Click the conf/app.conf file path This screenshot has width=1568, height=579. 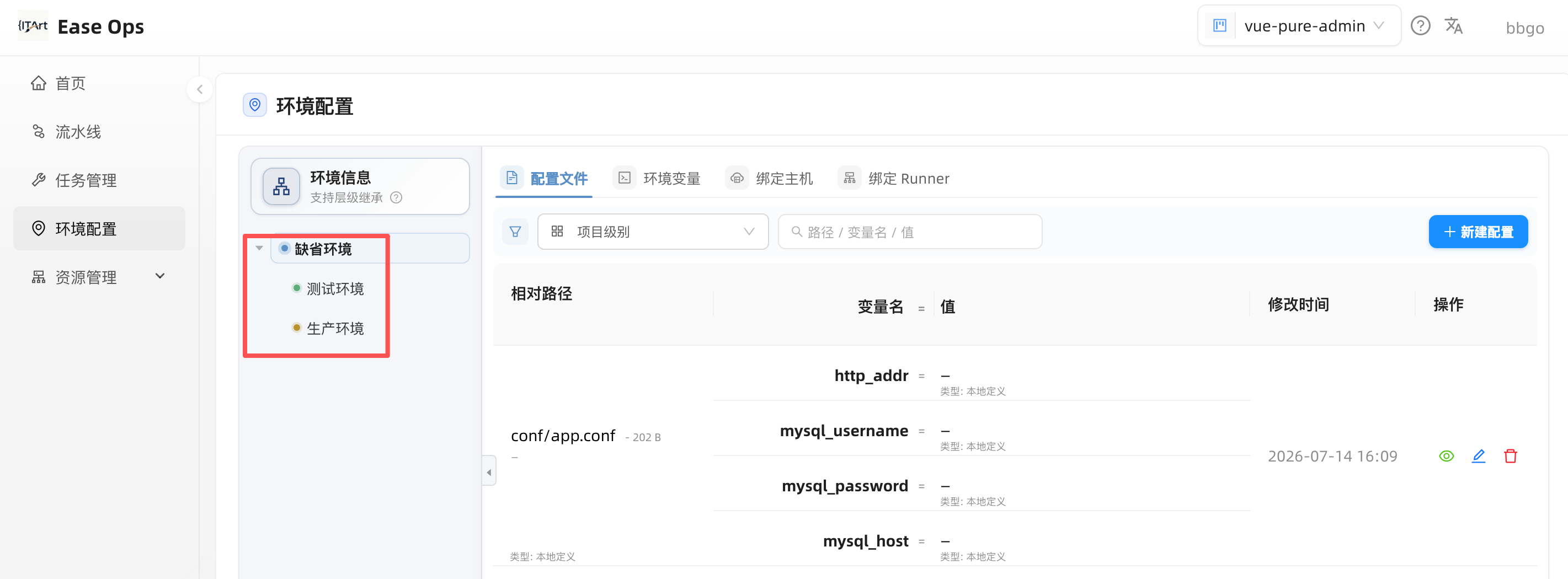(x=563, y=436)
